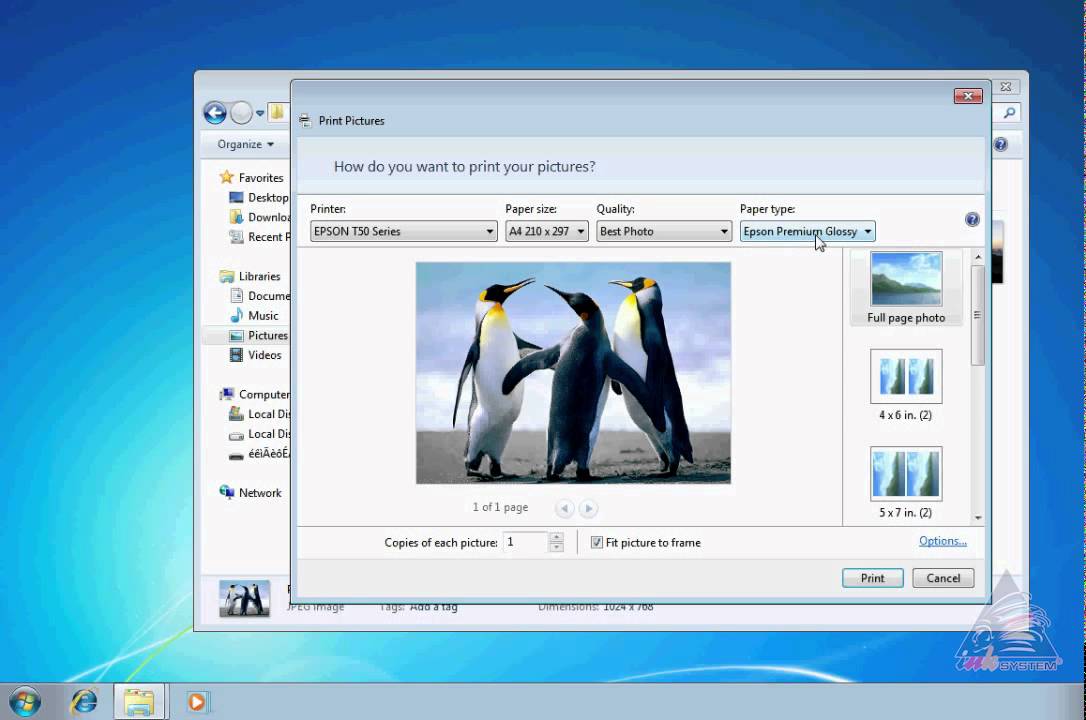Click the printer icon beside Print Pictures title
Screen dimensions: 1086x720
pyautogui.click(x=305, y=121)
